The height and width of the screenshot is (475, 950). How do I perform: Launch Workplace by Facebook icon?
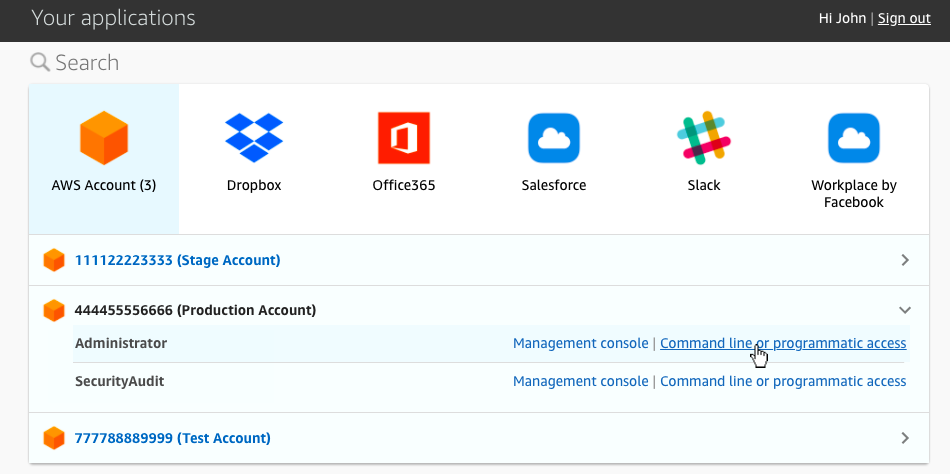pyautogui.click(x=853, y=138)
